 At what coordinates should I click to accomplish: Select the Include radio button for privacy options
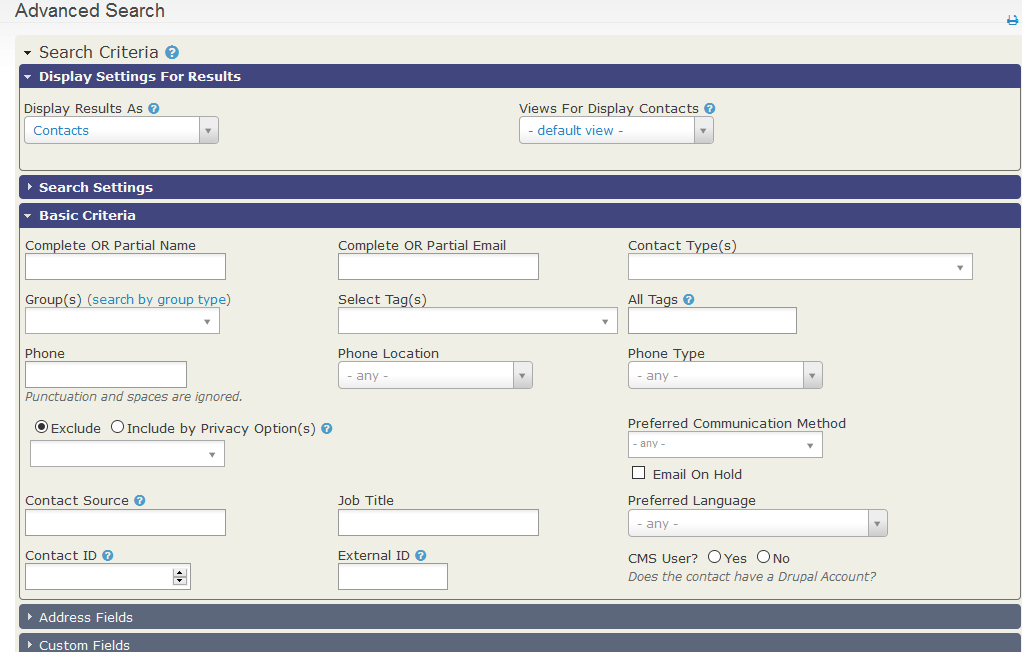pyautogui.click(x=116, y=427)
